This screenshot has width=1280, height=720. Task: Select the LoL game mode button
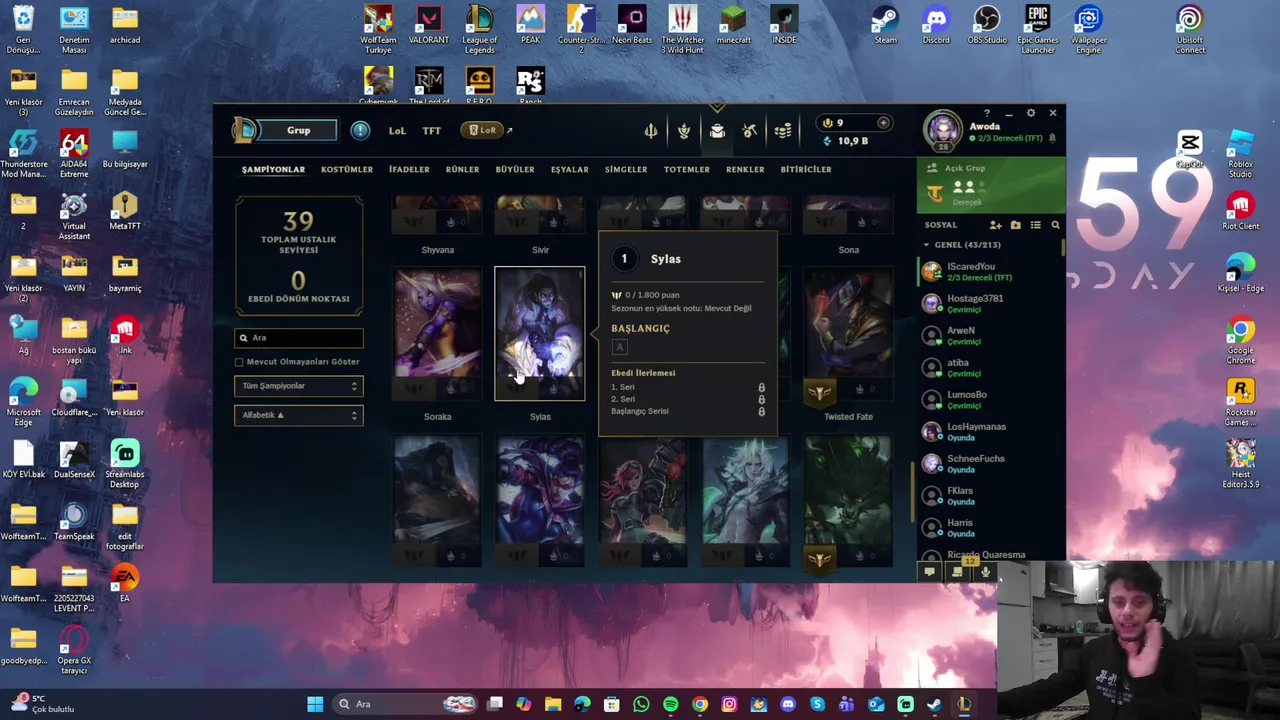pos(397,131)
